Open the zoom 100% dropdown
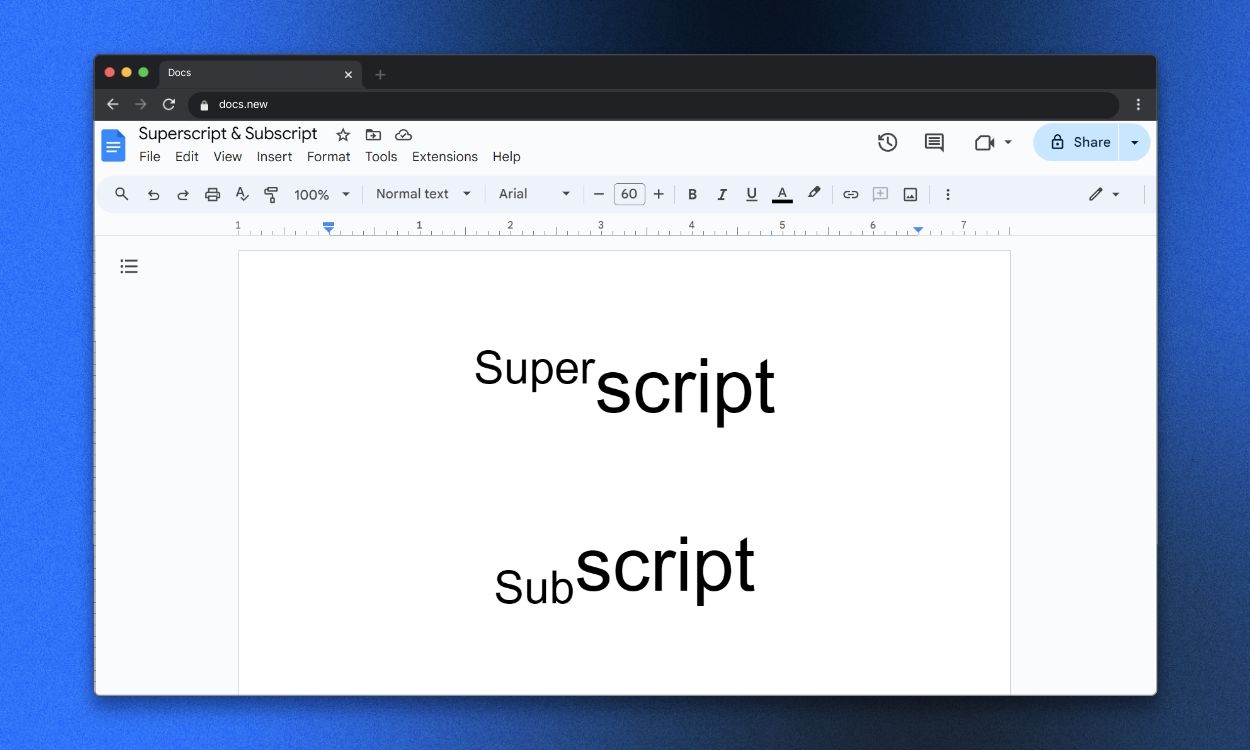Screen dimensions: 1250x750 [322, 195]
